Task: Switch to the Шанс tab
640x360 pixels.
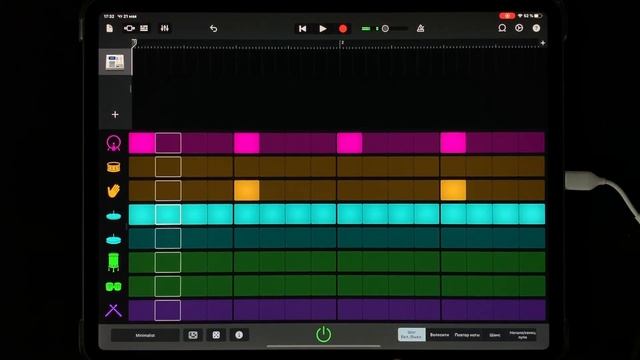Action: pos(495,335)
